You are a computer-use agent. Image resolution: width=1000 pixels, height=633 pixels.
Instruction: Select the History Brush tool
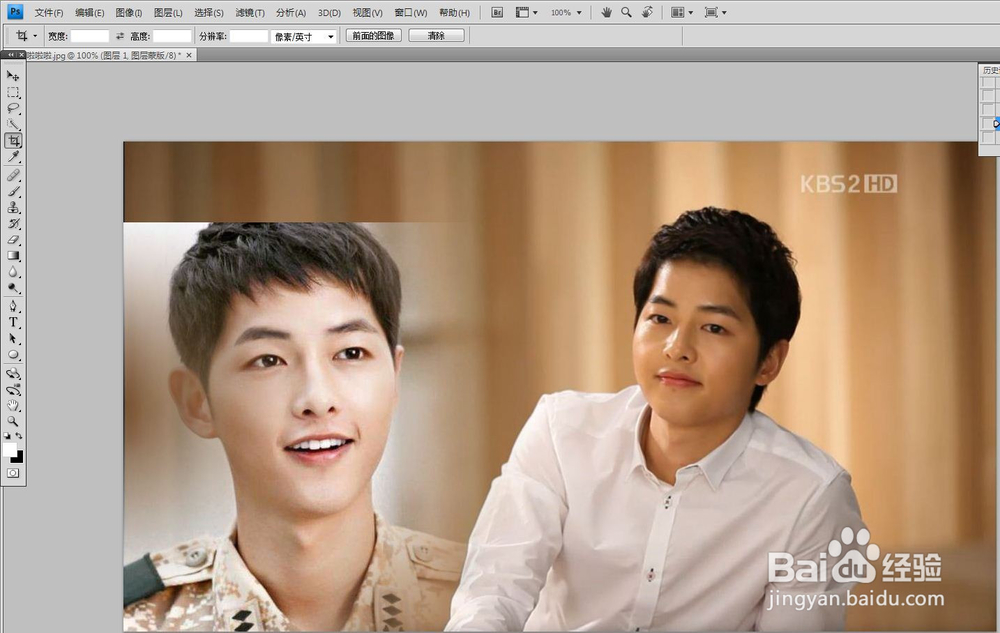click(x=13, y=224)
